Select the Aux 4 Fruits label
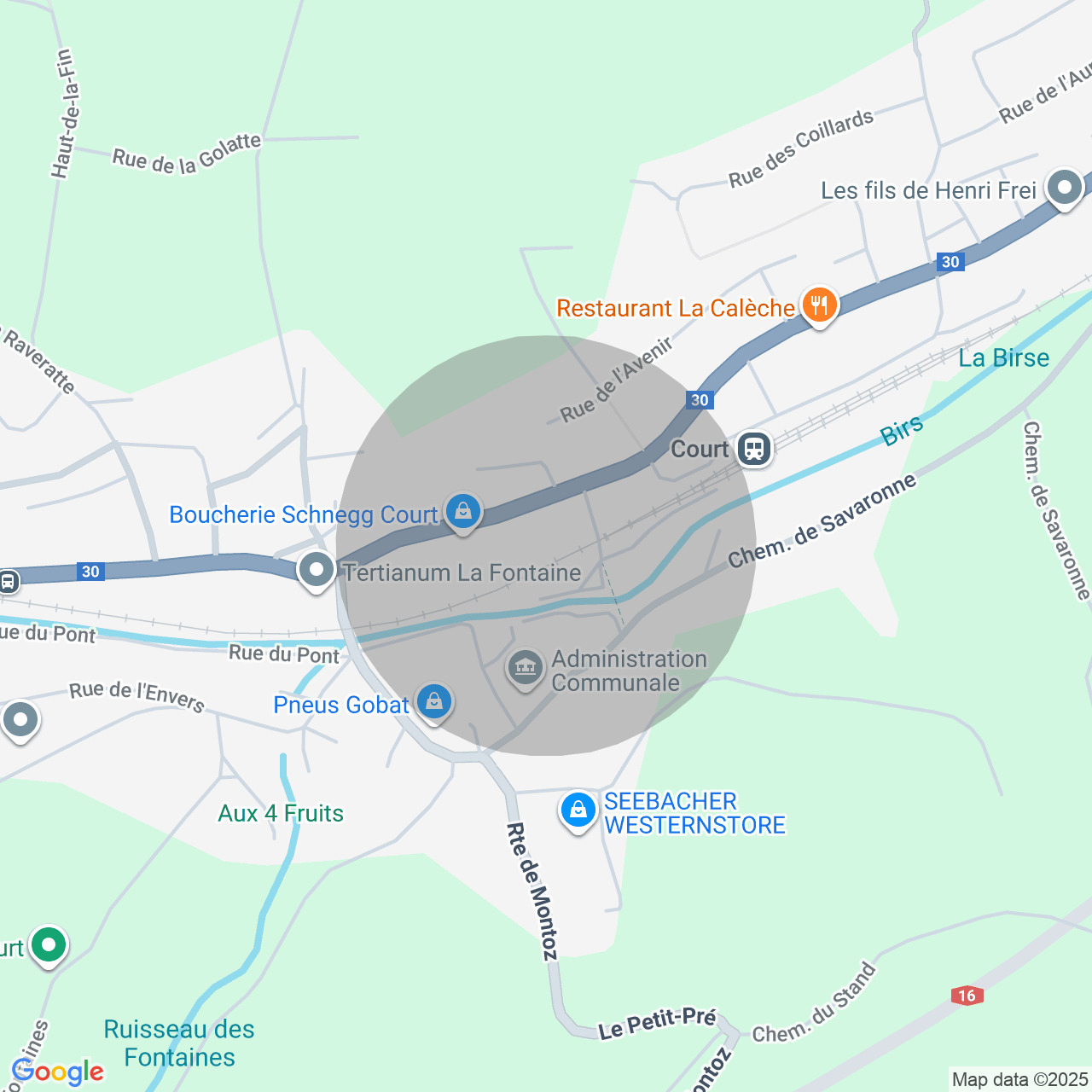Screen dimensions: 1092x1092 [x=281, y=813]
